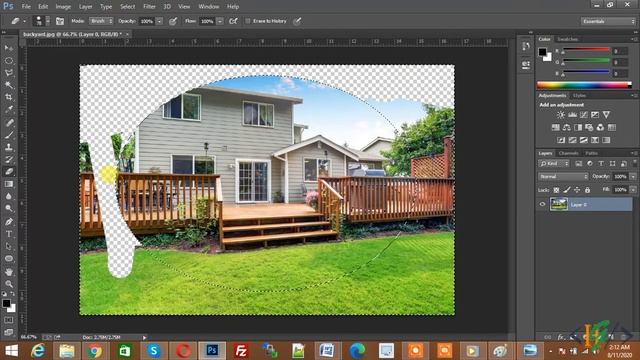Toggle the Brush panel button in options bar
Image resolution: width=640 pixels, height=360 pixels.
pyautogui.click(x=60, y=21)
